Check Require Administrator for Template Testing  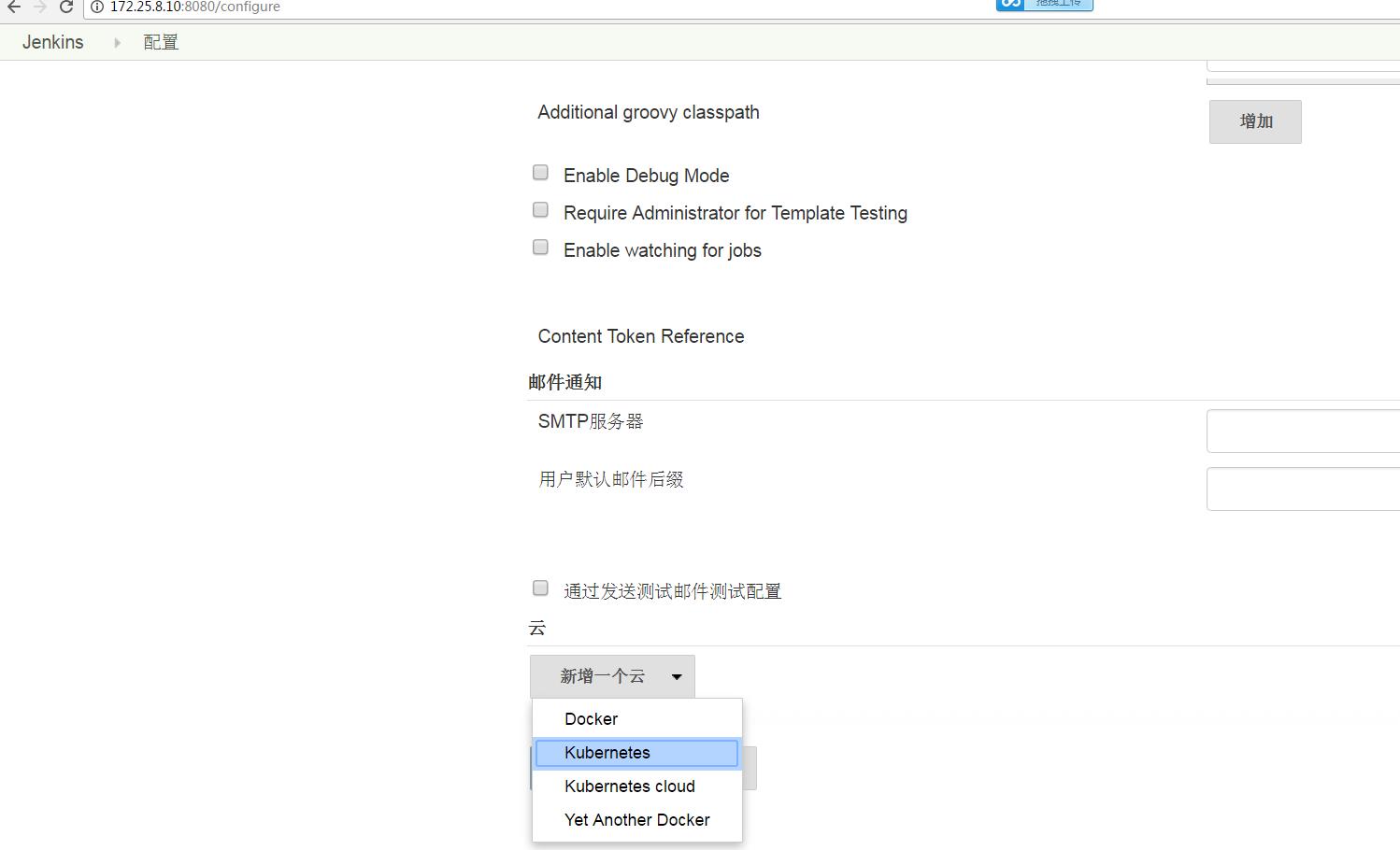(540, 209)
